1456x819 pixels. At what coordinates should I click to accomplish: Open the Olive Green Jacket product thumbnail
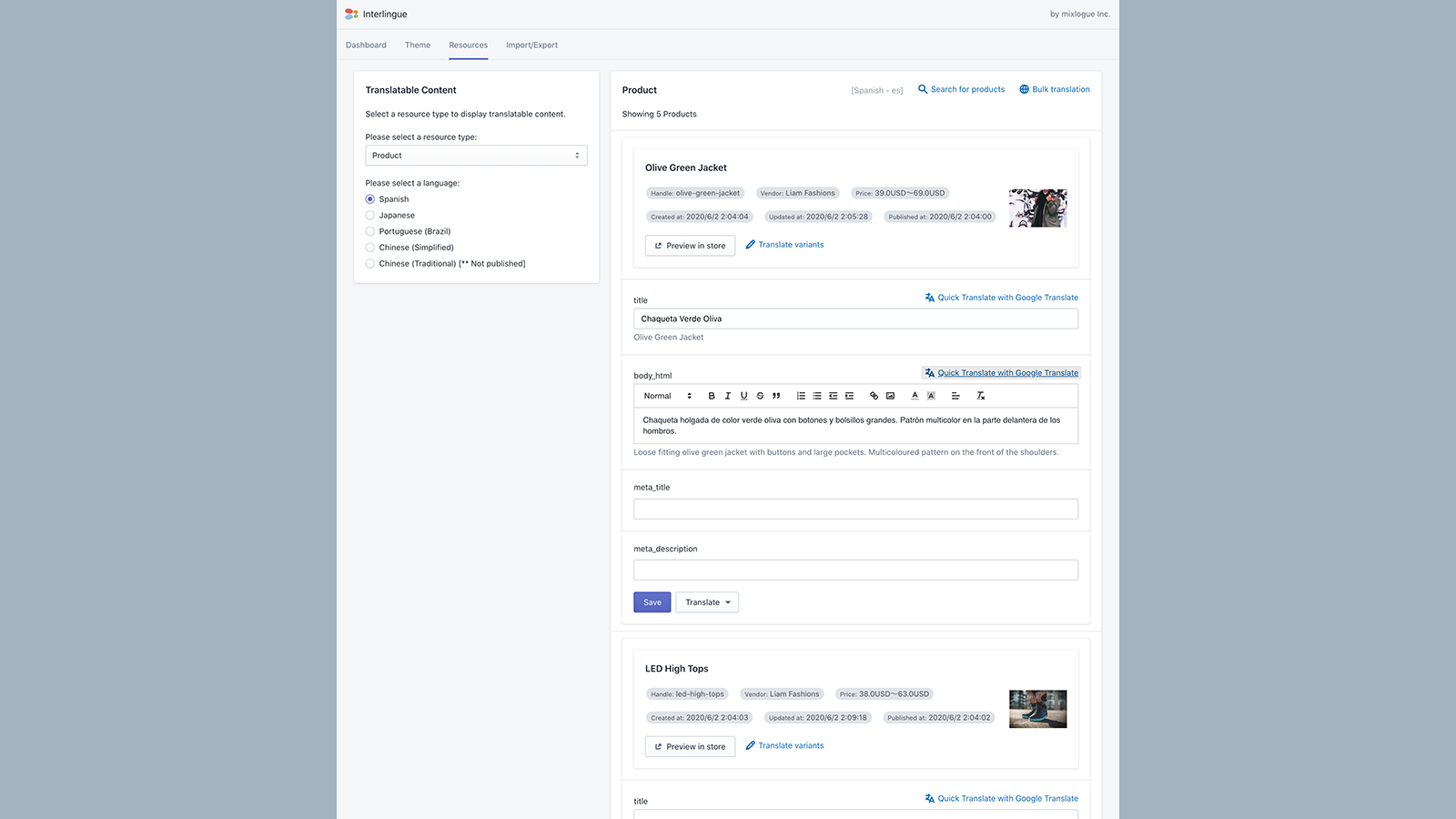1037,207
